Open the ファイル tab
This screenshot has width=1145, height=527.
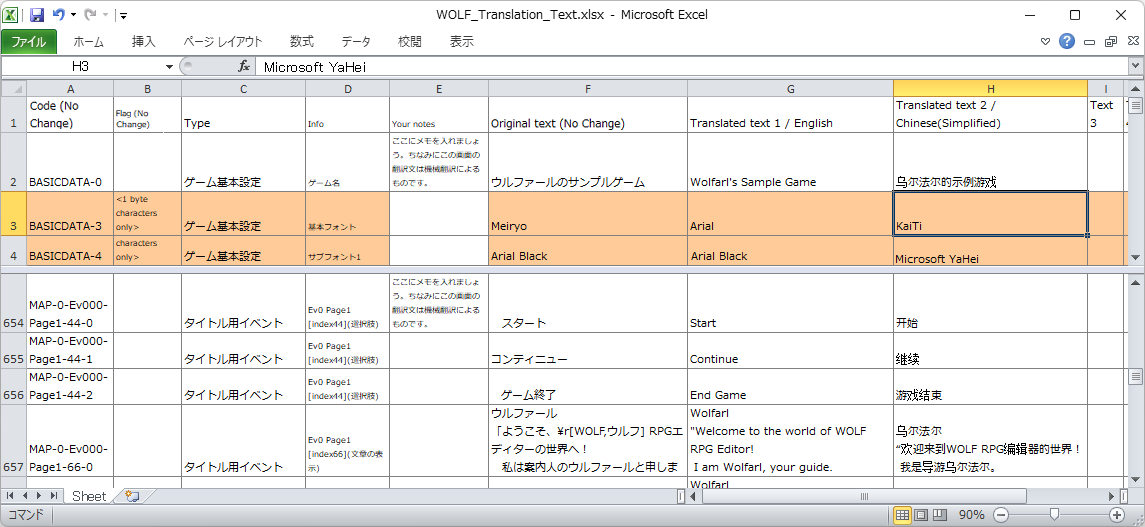click(x=28, y=42)
